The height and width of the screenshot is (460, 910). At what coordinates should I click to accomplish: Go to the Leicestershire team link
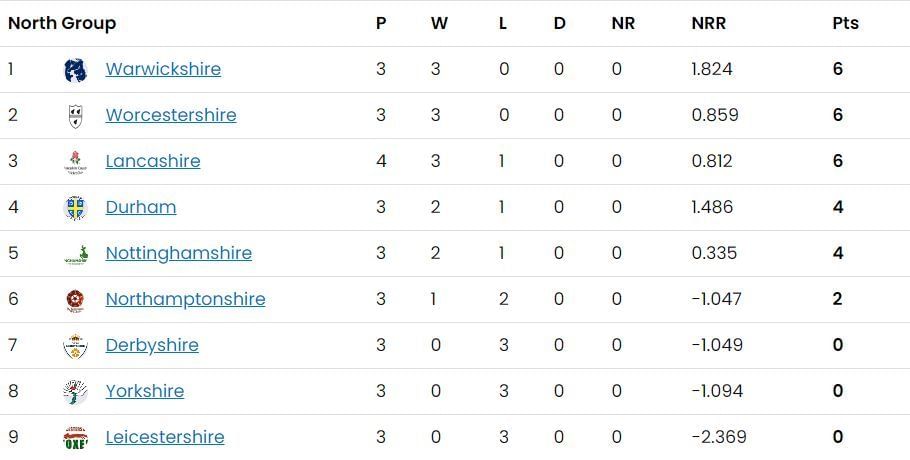pos(165,437)
